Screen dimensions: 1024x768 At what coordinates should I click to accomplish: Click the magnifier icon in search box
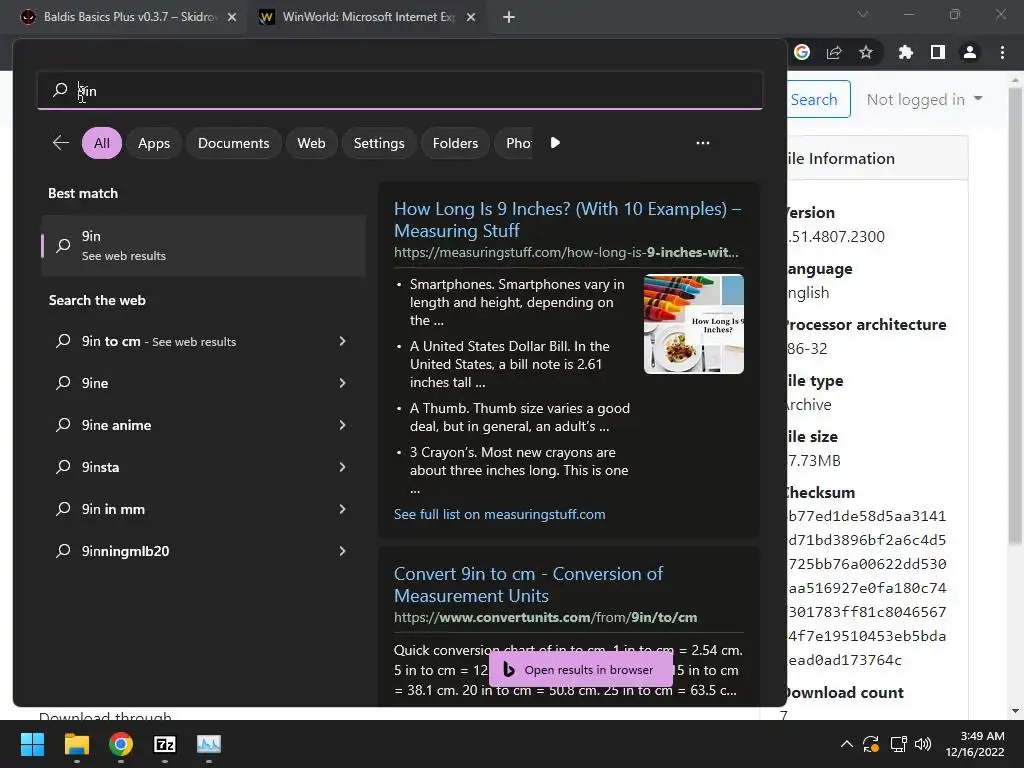[60, 89]
